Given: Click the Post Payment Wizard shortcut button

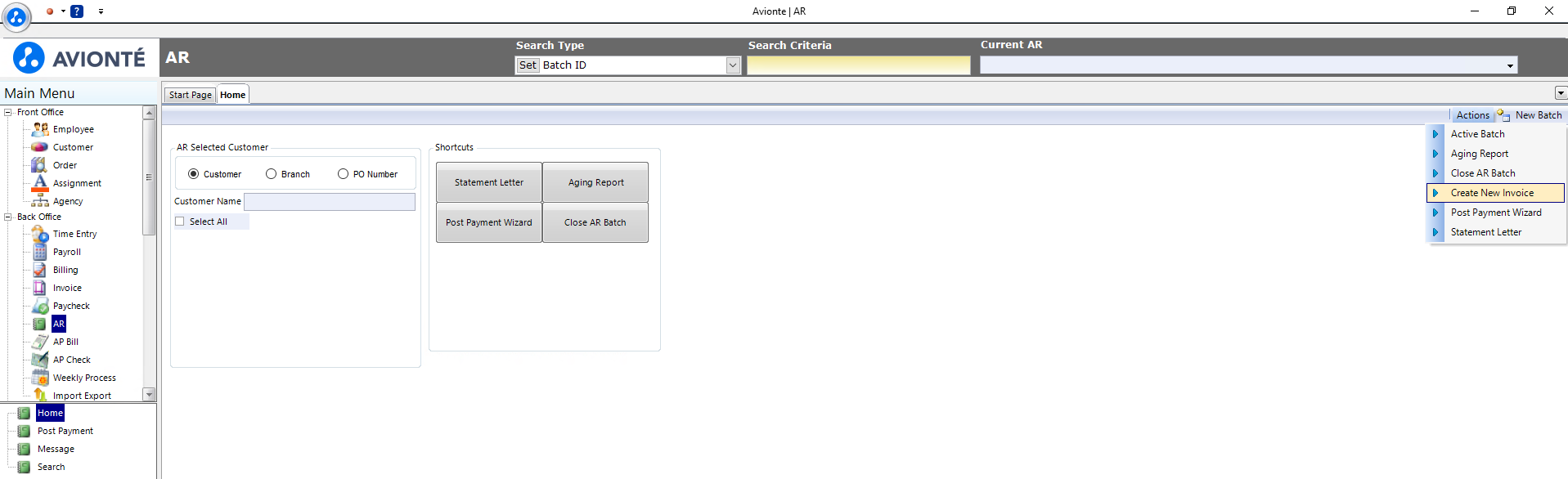Looking at the screenshot, I should (x=489, y=222).
